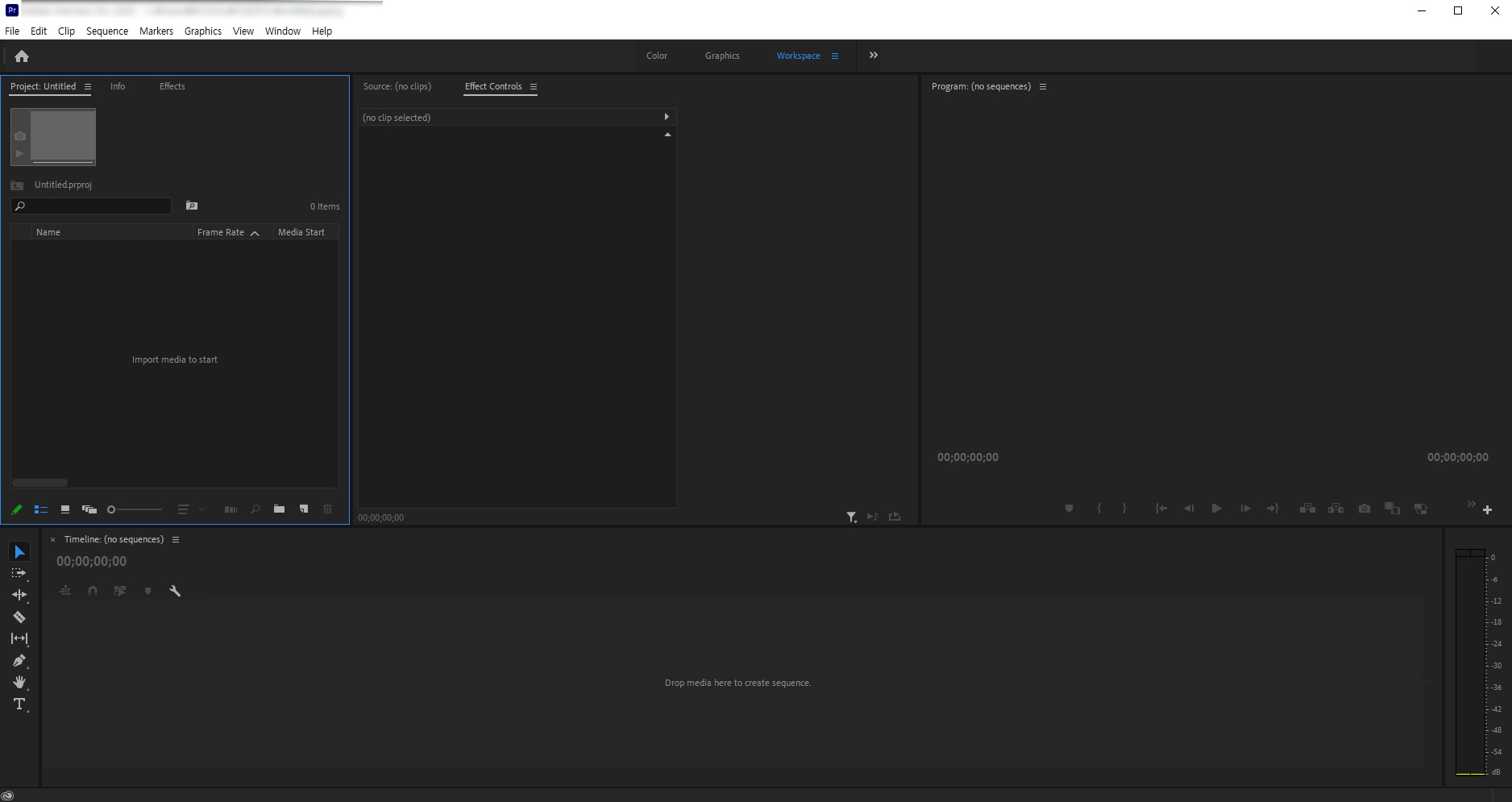The image size is (1512, 802).
Task: Open the Timeline panel menu
Action: point(176,539)
